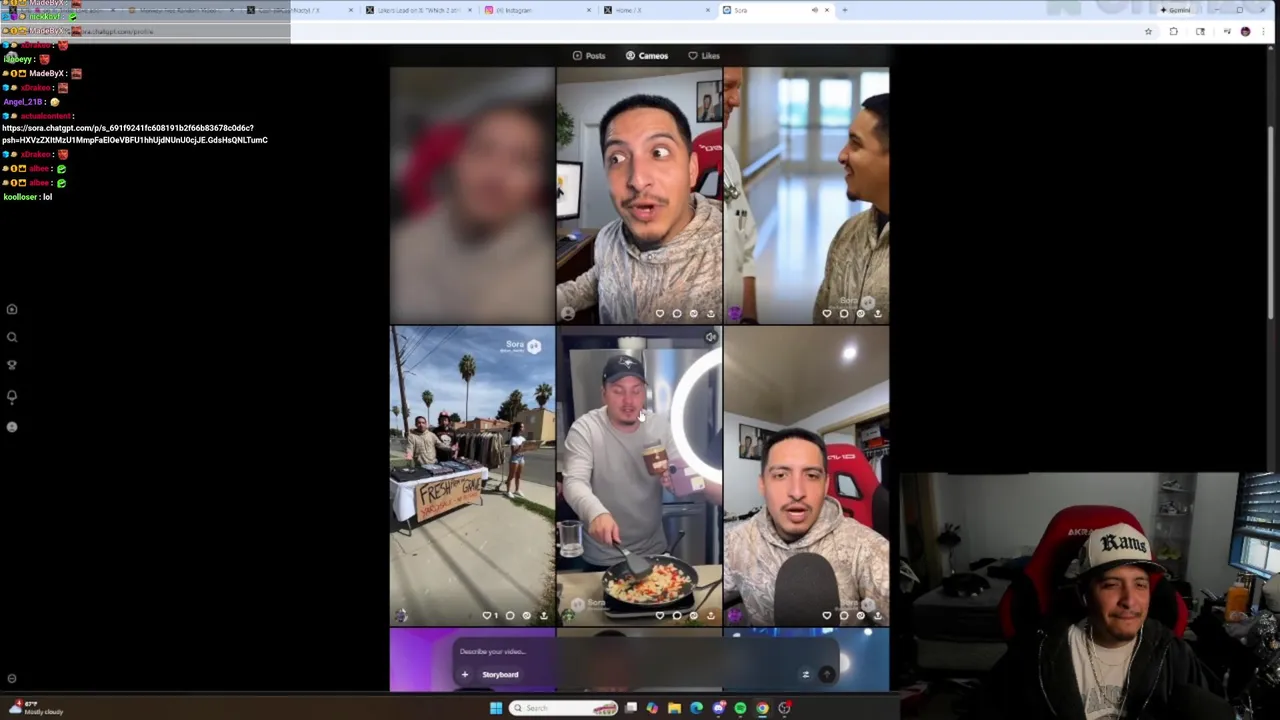
Task: Comment on the talking-man video in the top row
Action: [x=677, y=314]
